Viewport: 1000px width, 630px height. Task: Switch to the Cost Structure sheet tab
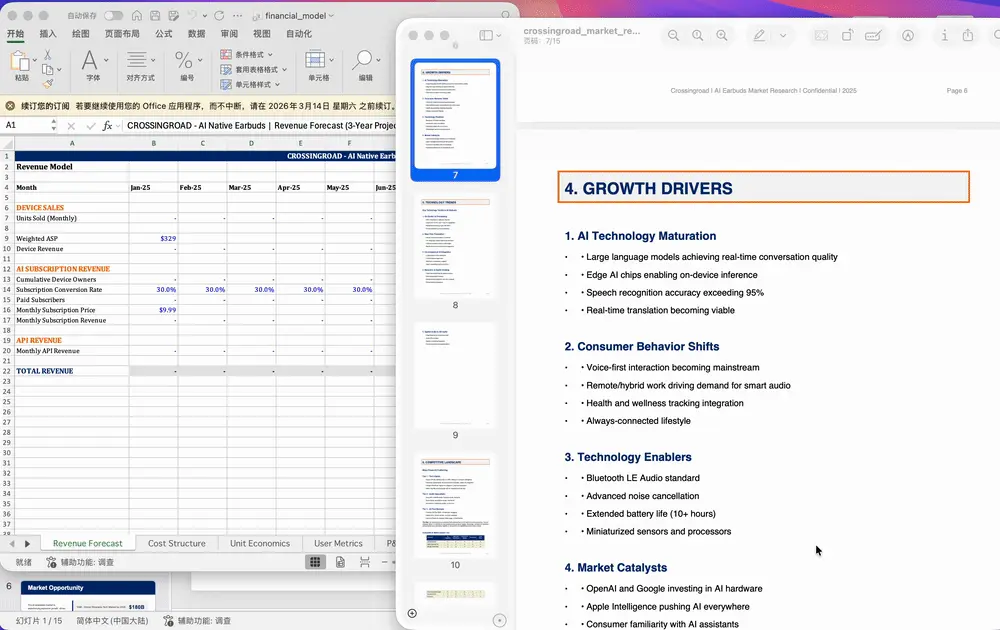click(176, 543)
